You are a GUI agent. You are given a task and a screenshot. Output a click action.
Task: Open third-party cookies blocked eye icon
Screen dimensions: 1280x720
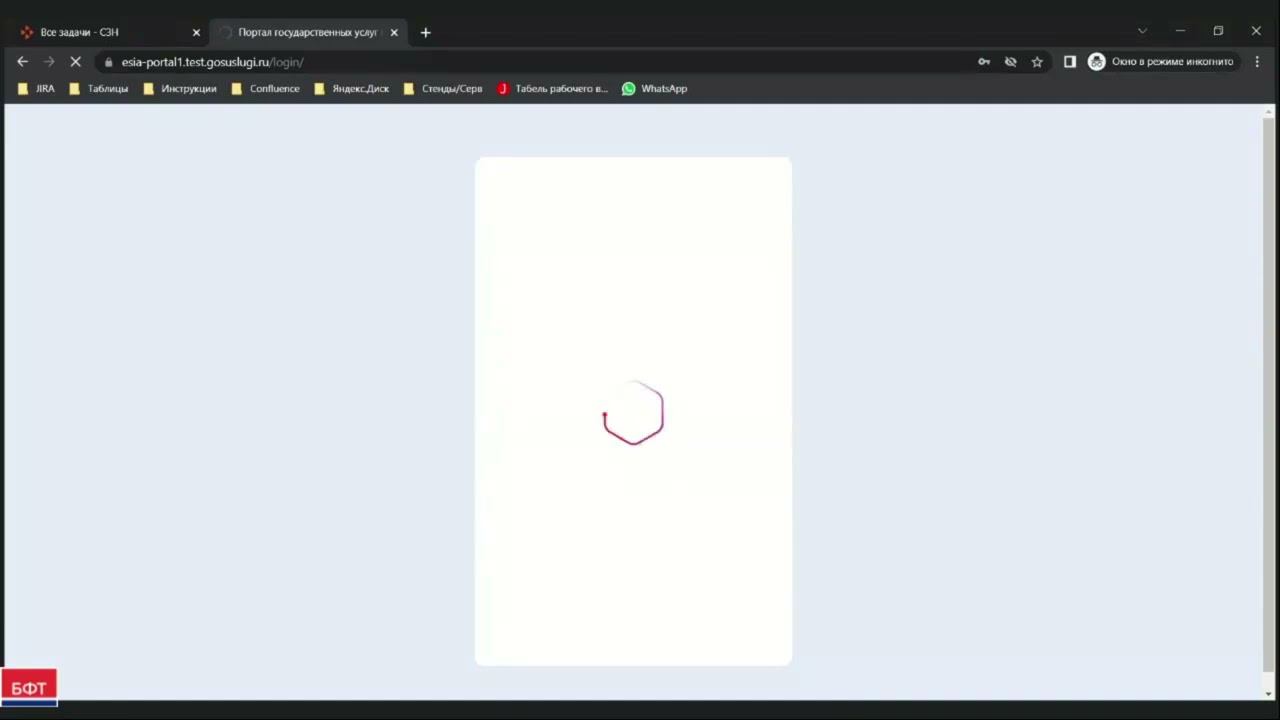coord(1010,62)
